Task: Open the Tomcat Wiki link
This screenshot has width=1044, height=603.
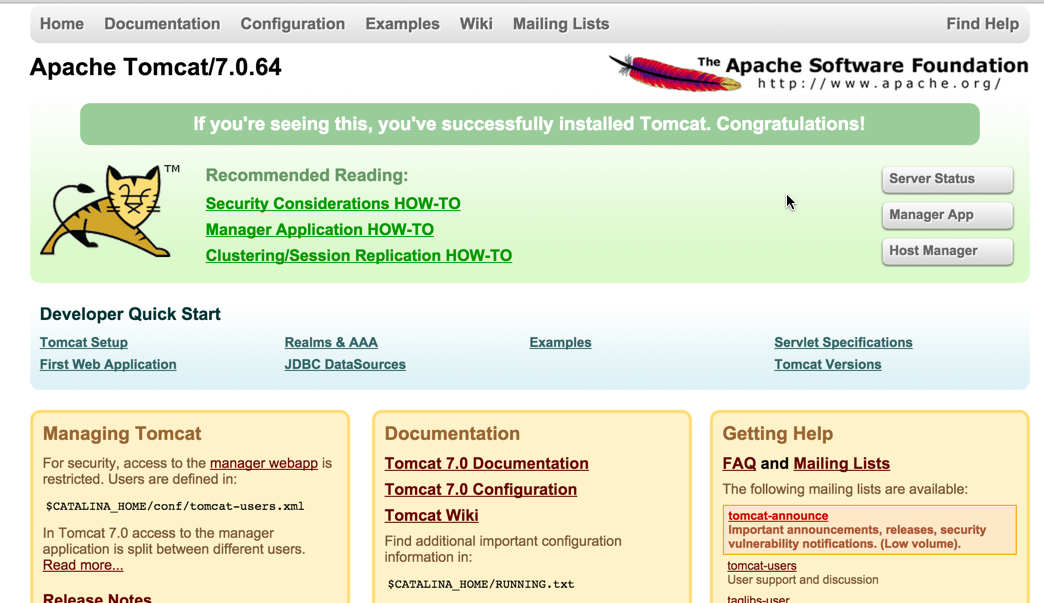Action: [431, 515]
